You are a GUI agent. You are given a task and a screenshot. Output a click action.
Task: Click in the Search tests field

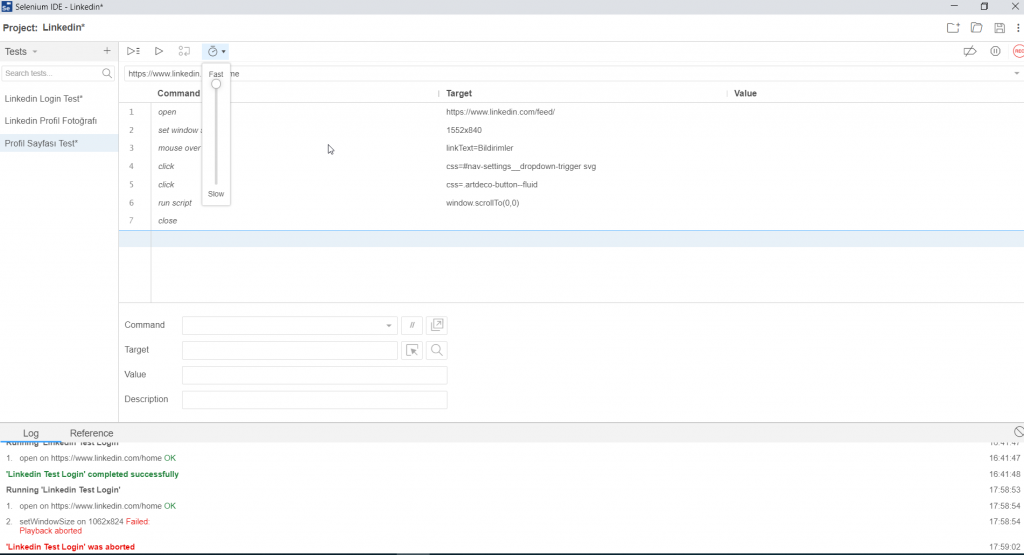point(51,73)
